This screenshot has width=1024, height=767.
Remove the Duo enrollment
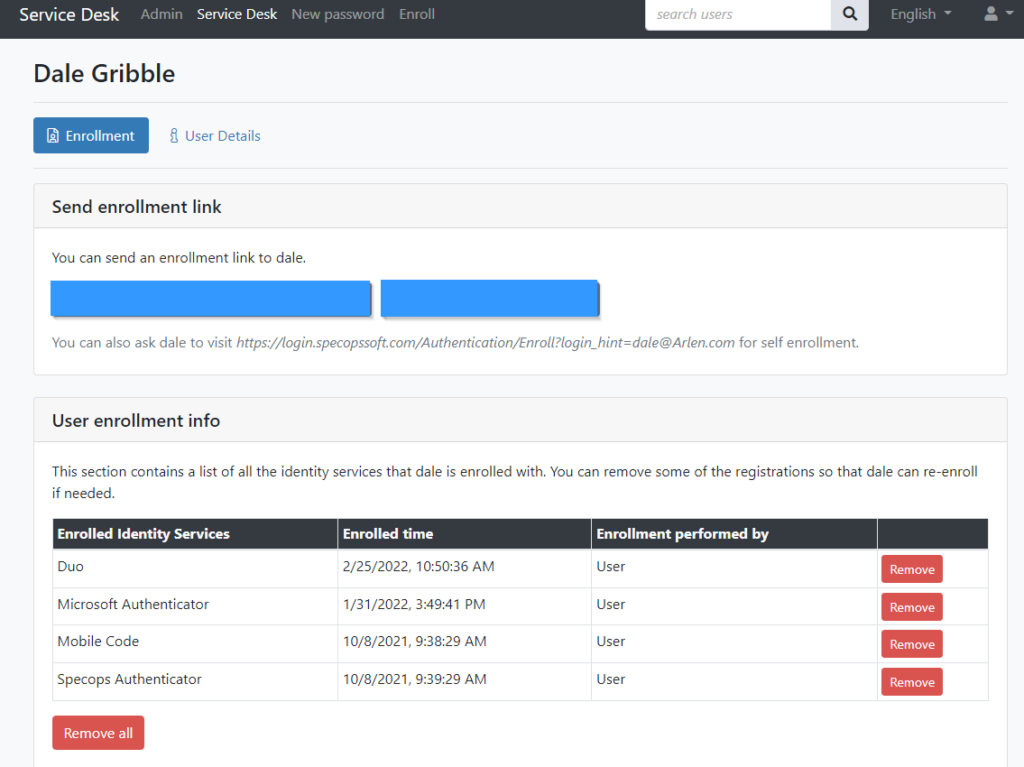(912, 569)
